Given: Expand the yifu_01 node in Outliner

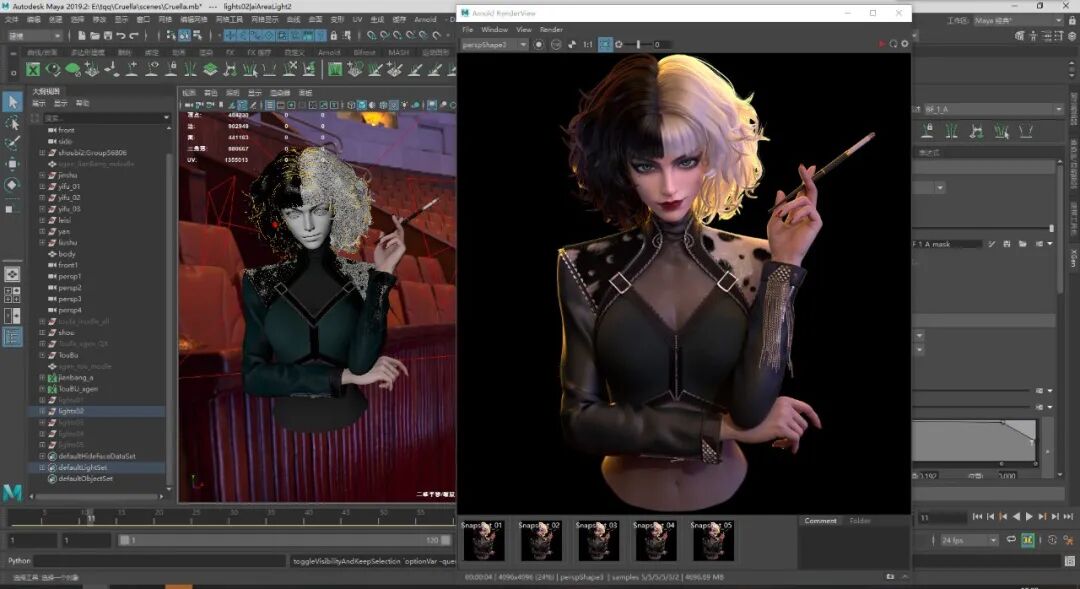Looking at the screenshot, I should click(42, 186).
